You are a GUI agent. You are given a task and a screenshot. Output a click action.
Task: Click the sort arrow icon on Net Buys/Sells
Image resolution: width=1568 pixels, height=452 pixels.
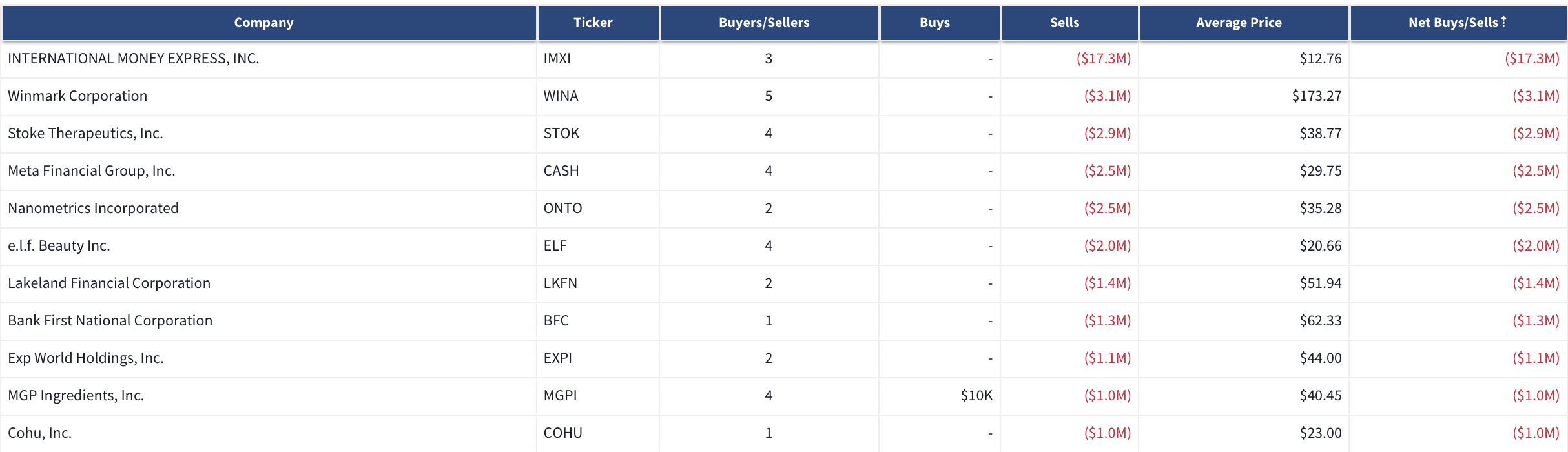1503,21
